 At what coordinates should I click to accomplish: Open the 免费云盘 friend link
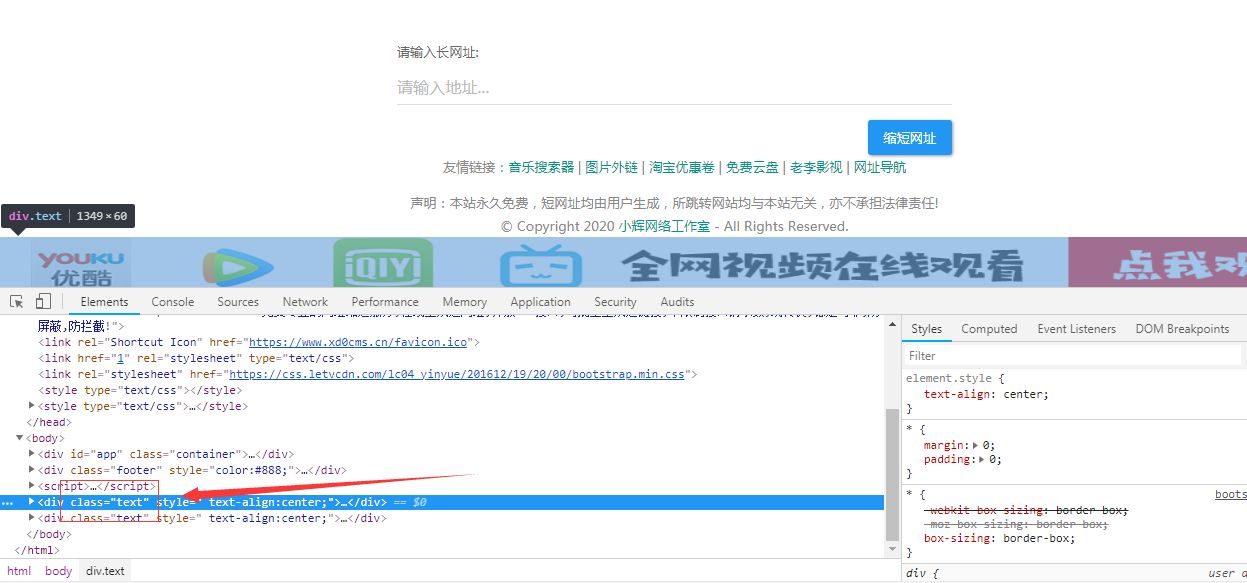(x=752, y=167)
